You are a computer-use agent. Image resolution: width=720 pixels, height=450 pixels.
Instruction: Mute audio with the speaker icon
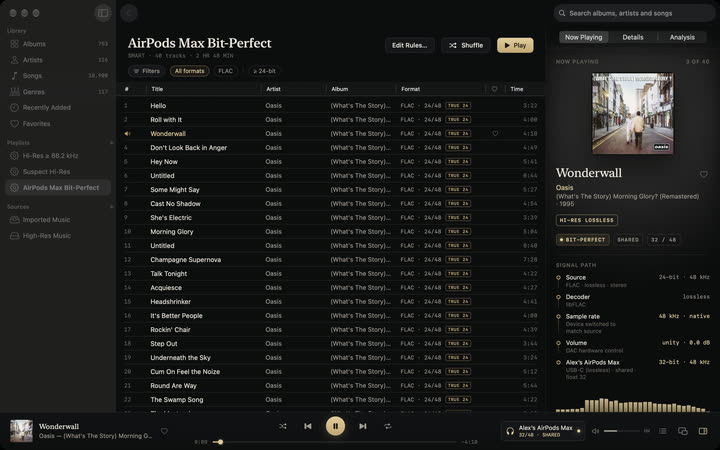pos(596,431)
